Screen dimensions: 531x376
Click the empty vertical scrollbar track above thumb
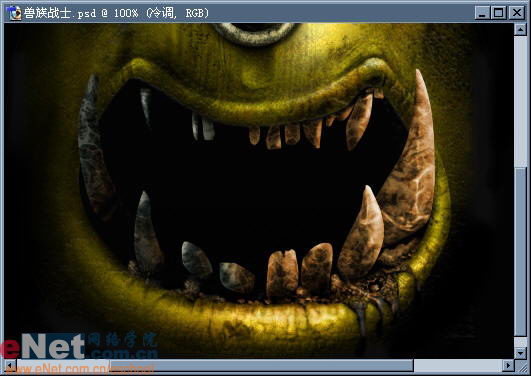(x=520, y=101)
